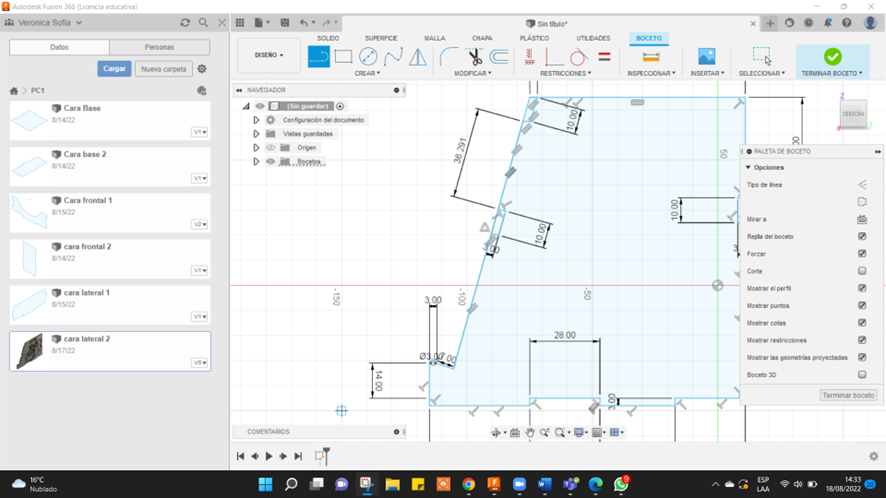Select the Spline sketch tool

click(393, 57)
